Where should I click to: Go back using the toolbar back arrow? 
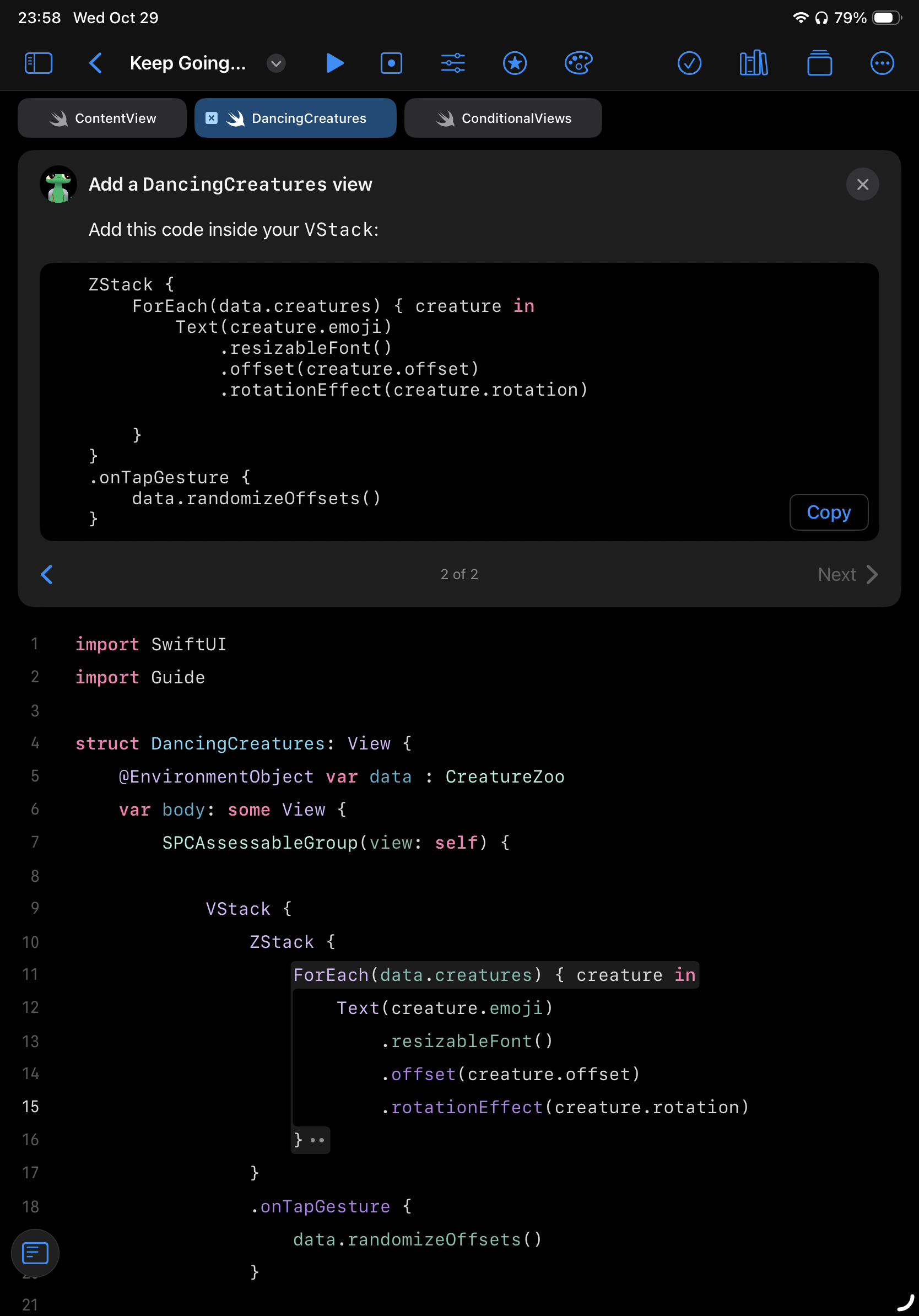(x=96, y=63)
